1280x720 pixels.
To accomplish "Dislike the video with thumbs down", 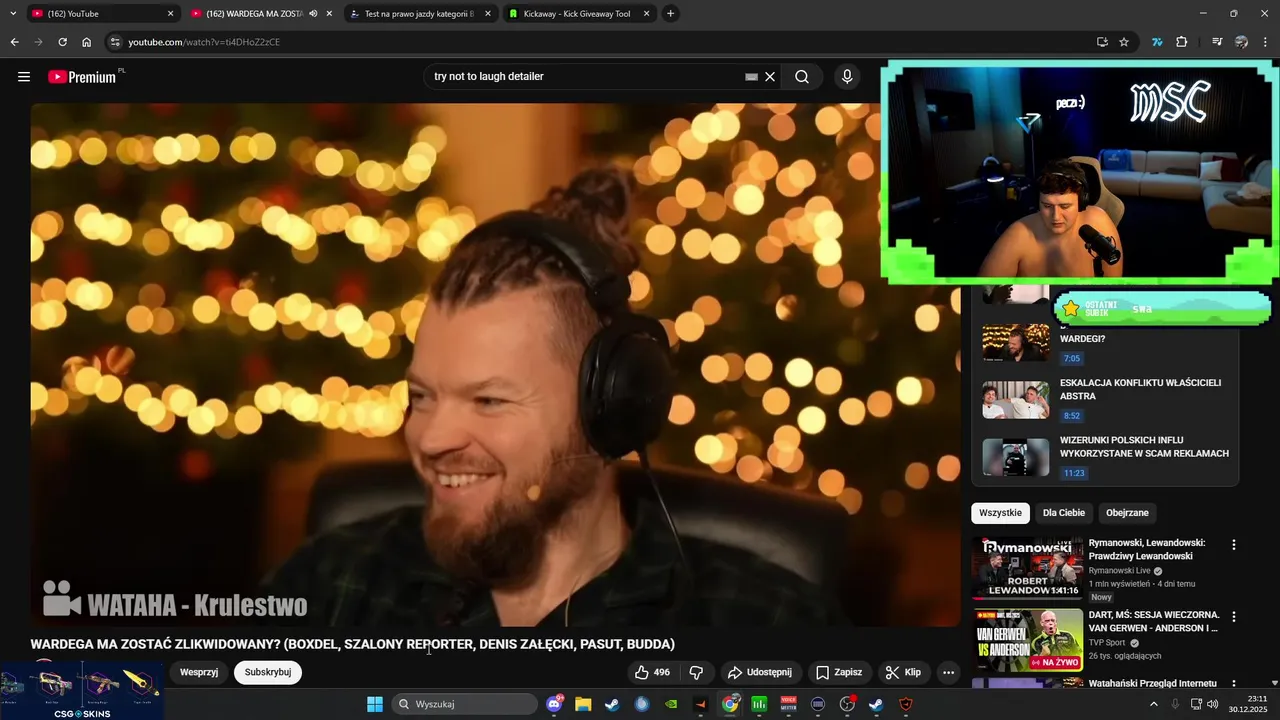I will click(x=697, y=672).
